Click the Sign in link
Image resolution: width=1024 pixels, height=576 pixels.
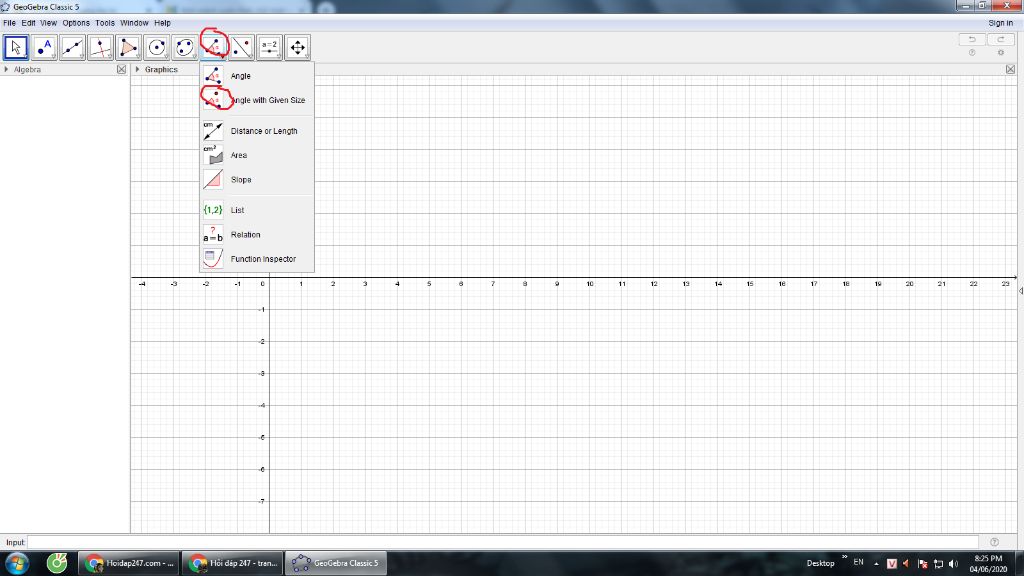[1000, 23]
